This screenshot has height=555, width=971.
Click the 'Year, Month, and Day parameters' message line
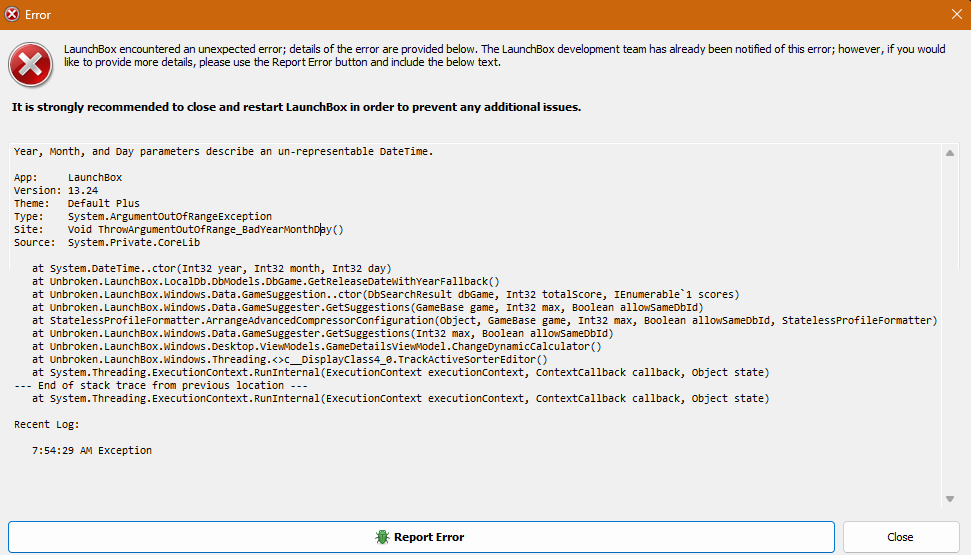[223, 152]
